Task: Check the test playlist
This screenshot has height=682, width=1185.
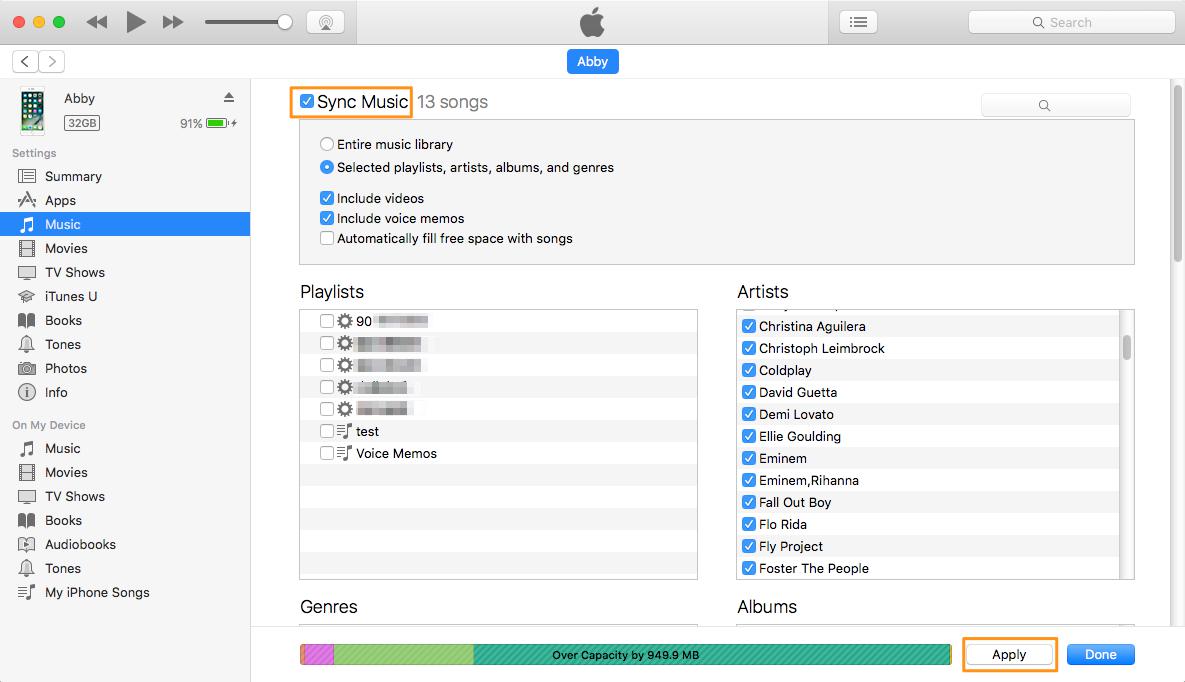Action: (x=326, y=431)
